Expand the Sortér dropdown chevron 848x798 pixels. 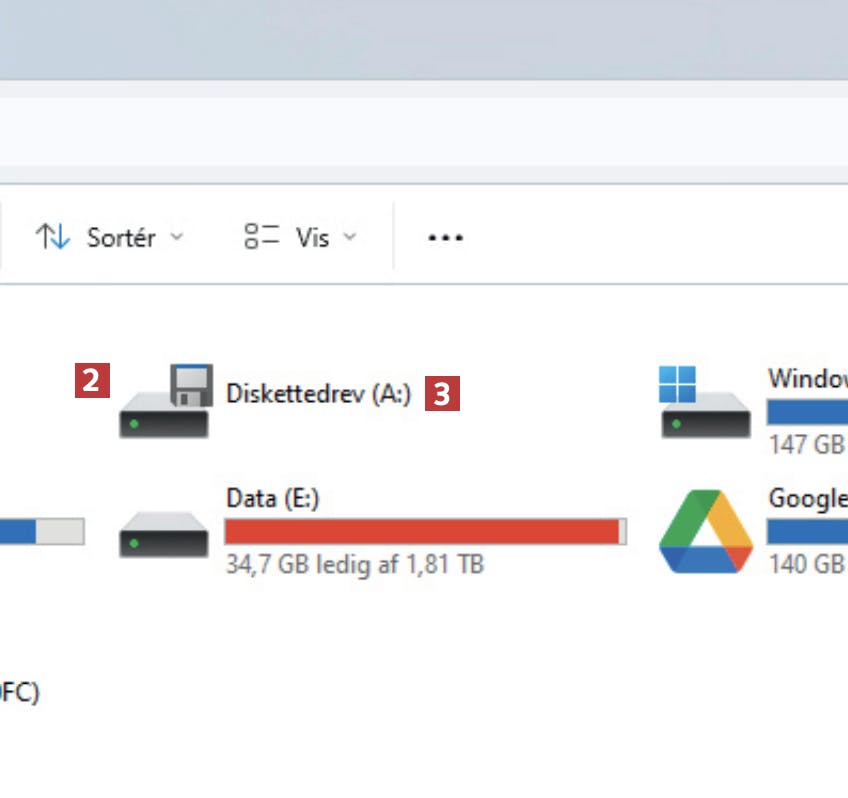click(x=177, y=237)
